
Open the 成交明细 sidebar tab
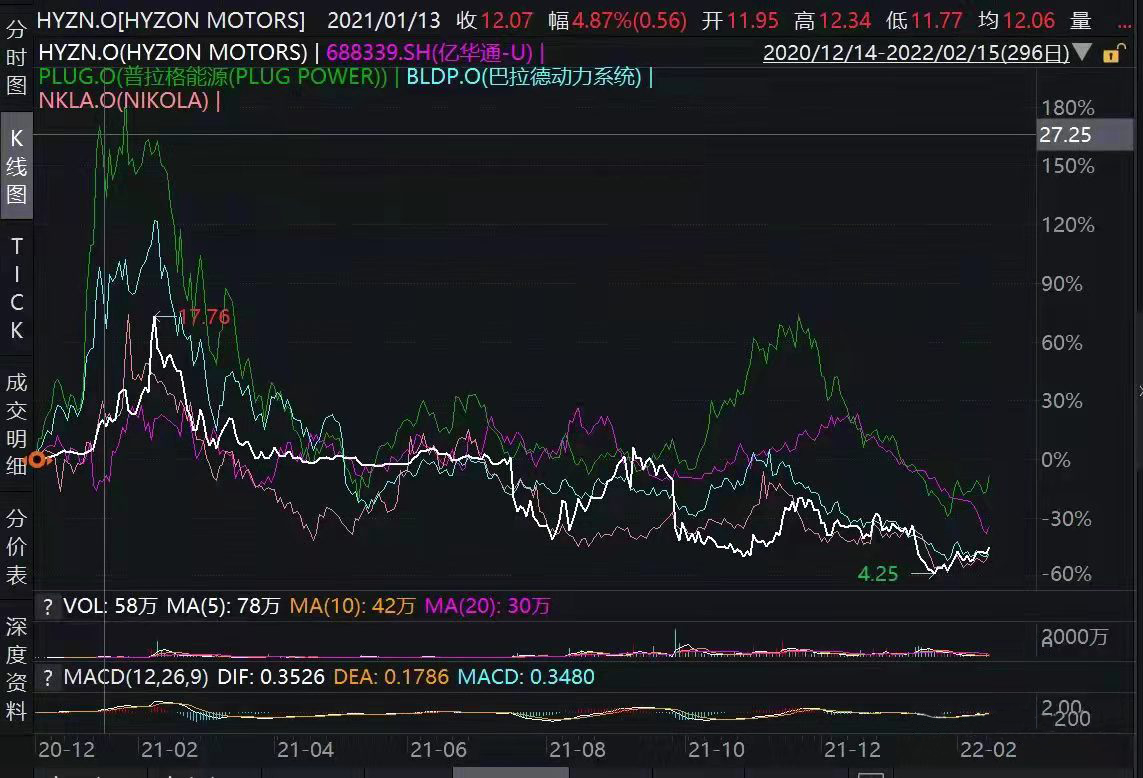point(17,423)
